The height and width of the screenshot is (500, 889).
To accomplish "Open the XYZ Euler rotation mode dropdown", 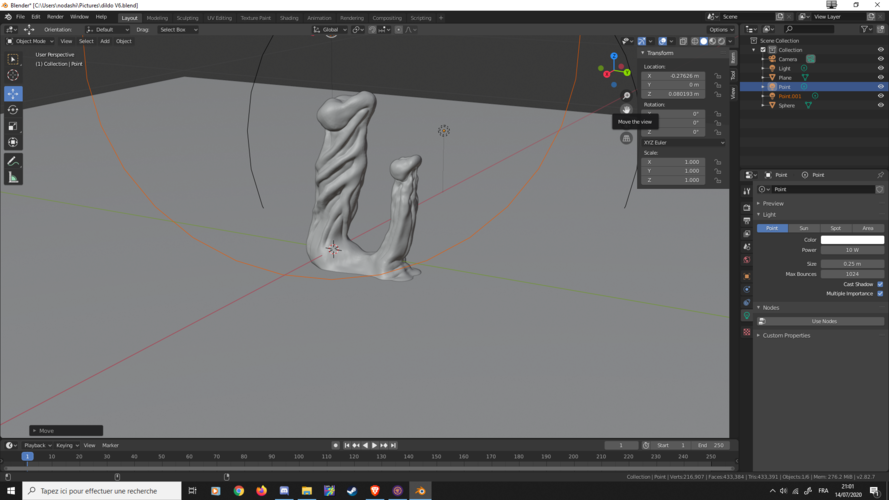I will [x=684, y=143].
